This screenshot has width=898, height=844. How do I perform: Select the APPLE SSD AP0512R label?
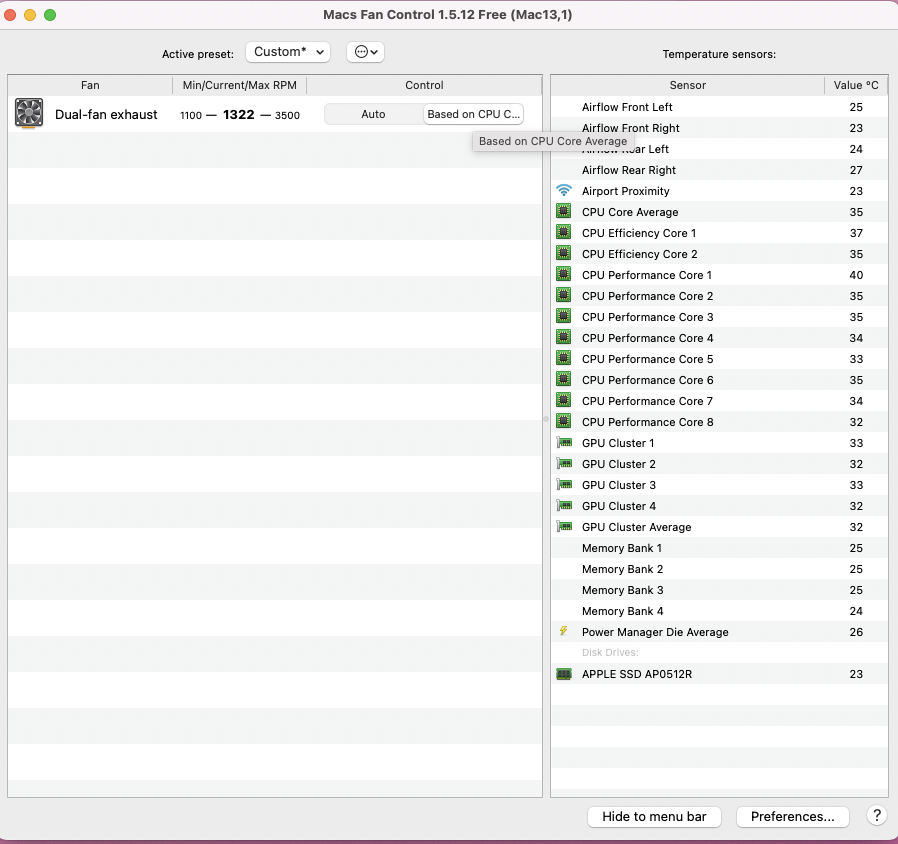tap(637, 674)
